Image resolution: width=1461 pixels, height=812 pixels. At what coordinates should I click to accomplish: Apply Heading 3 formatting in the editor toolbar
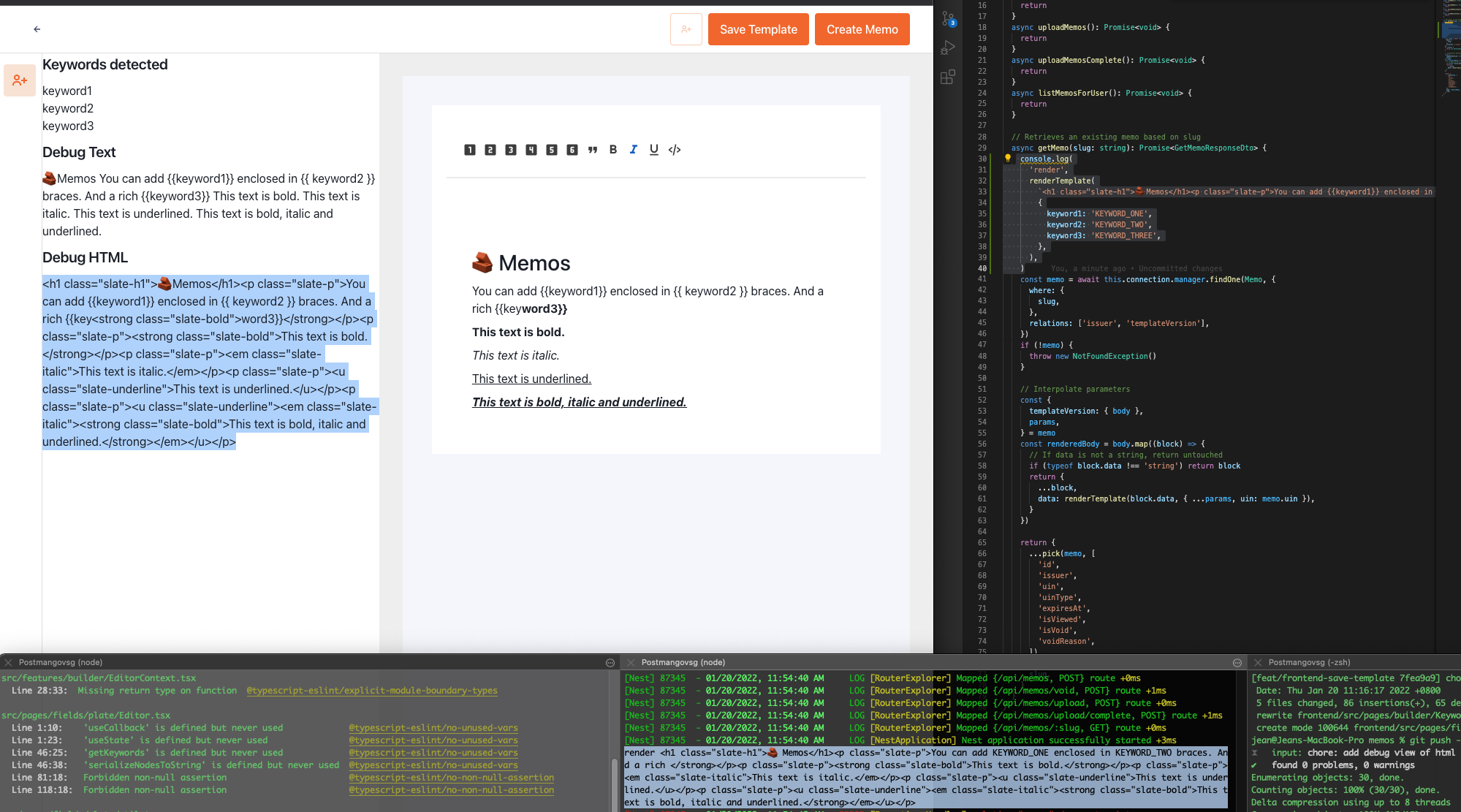510,149
